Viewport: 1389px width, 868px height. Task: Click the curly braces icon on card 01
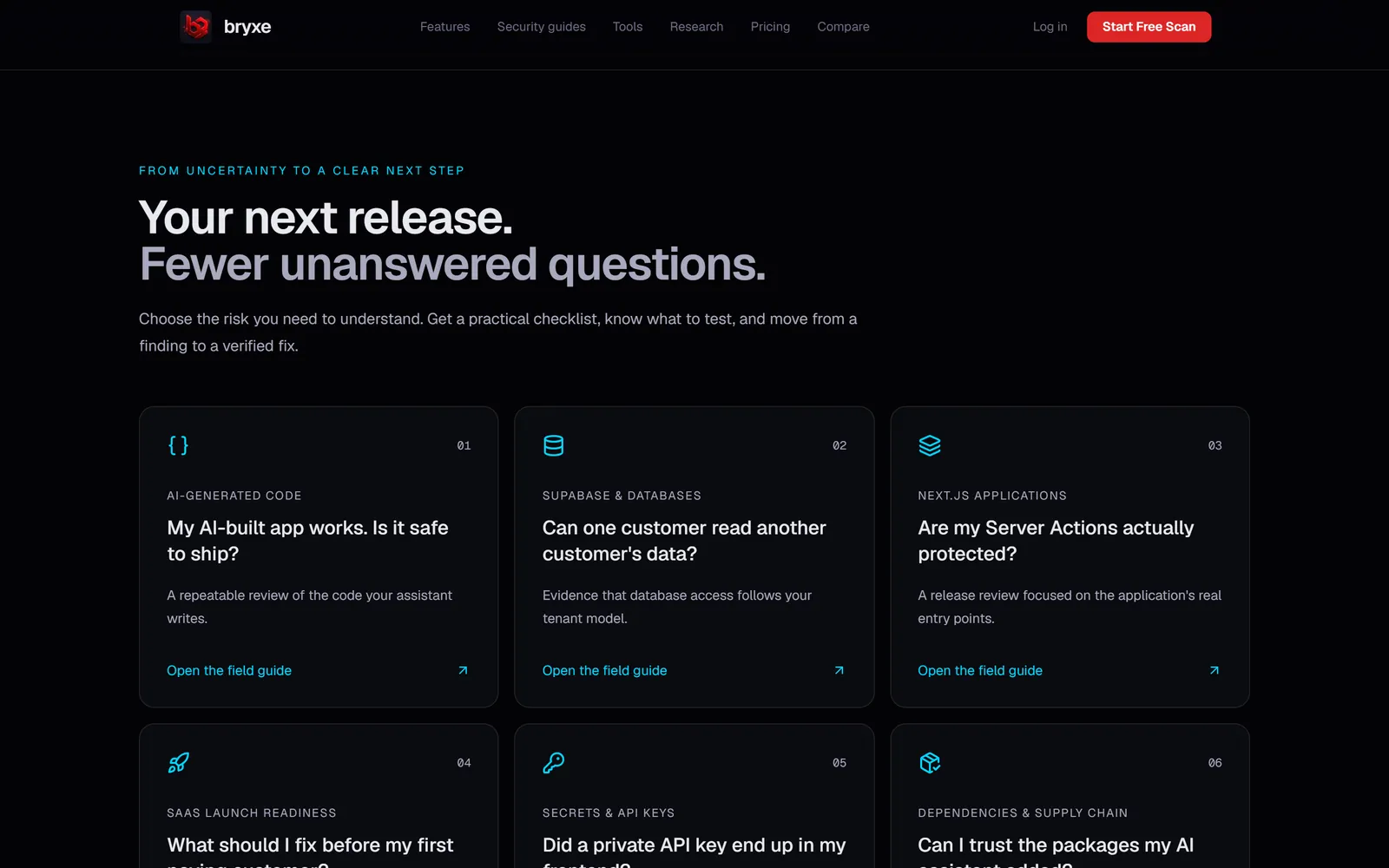(178, 445)
